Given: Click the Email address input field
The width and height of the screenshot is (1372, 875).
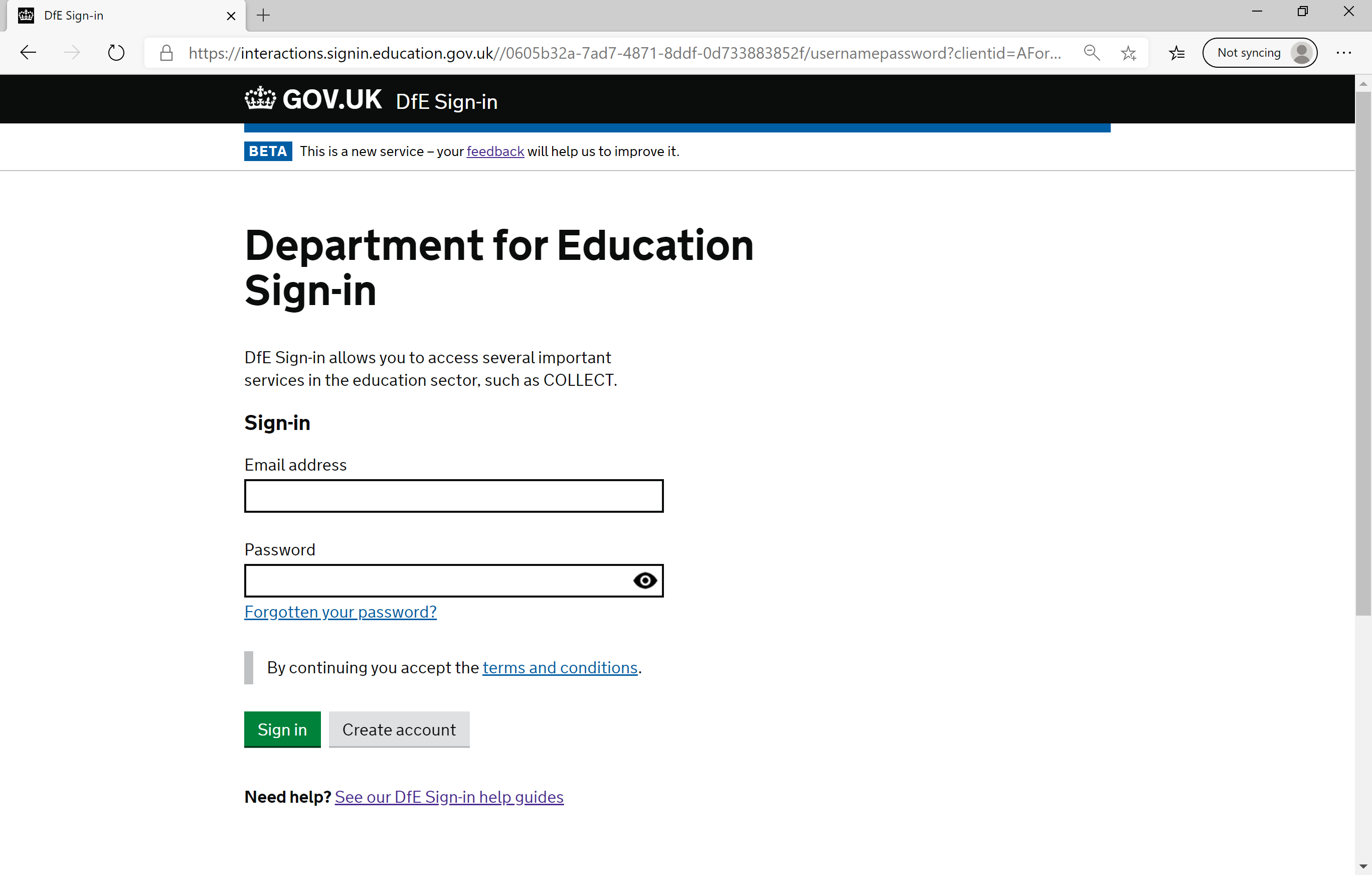Looking at the screenshot, I should point(453,495).
